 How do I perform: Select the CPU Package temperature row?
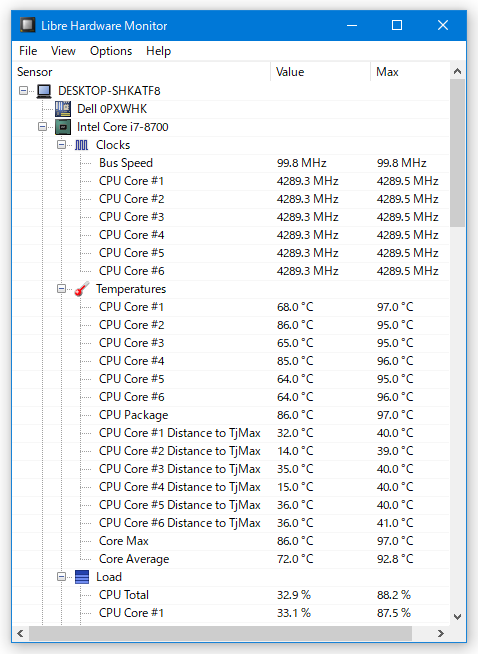(x=231, y=415)
